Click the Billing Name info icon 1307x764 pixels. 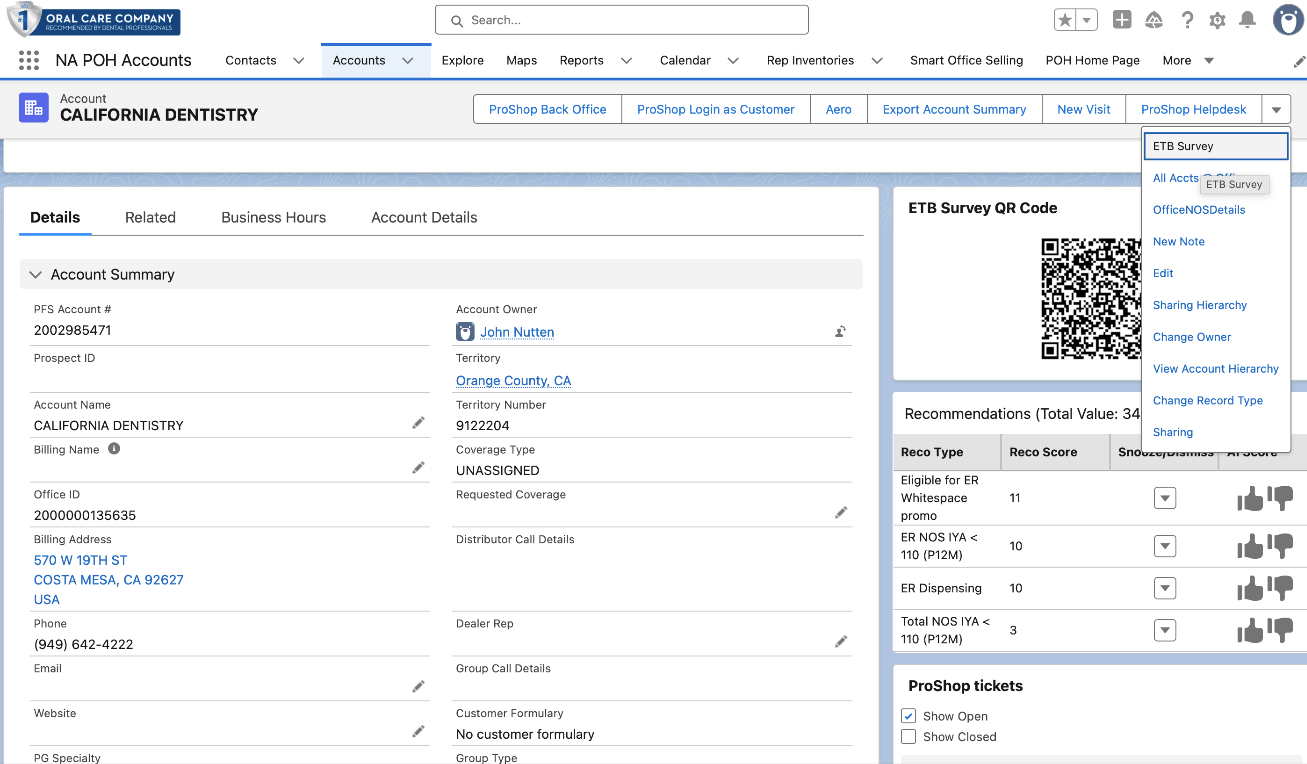pos(114,449)
